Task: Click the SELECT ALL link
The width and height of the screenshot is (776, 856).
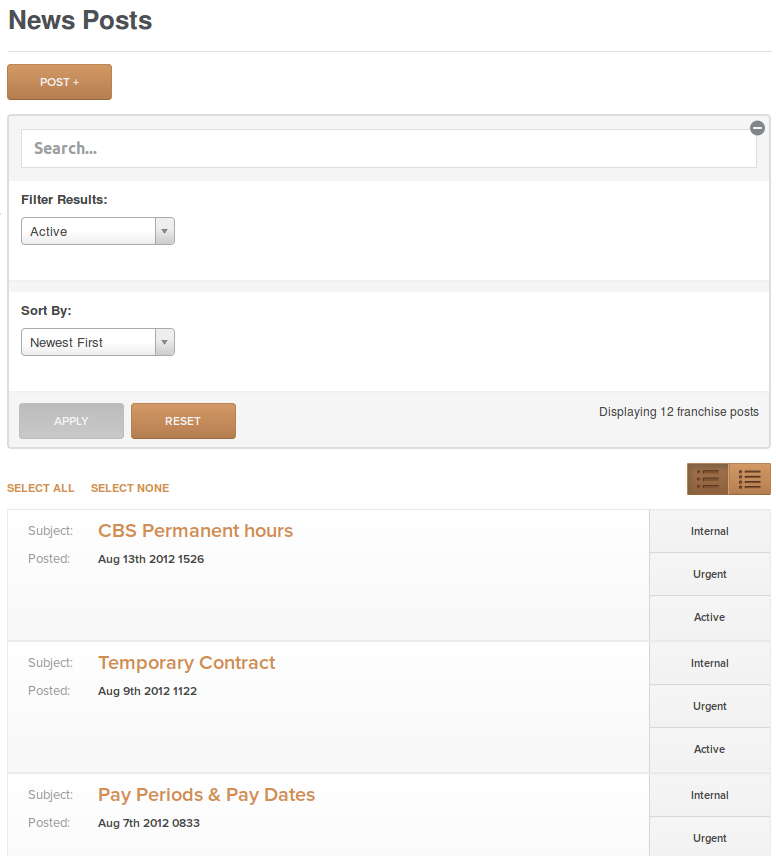Action: point(40,488)
